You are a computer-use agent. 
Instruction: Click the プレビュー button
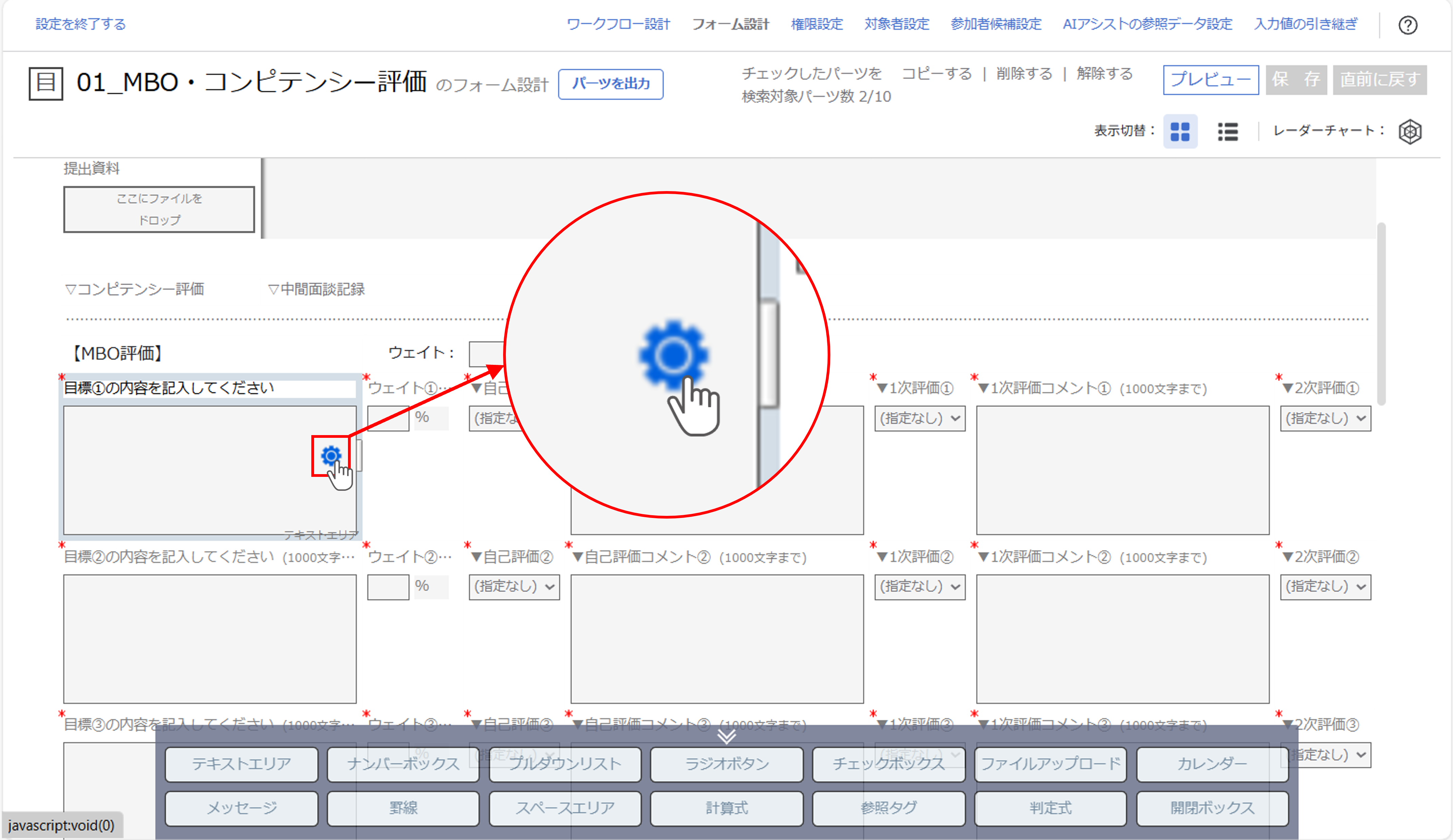[x=1210, y=79]
